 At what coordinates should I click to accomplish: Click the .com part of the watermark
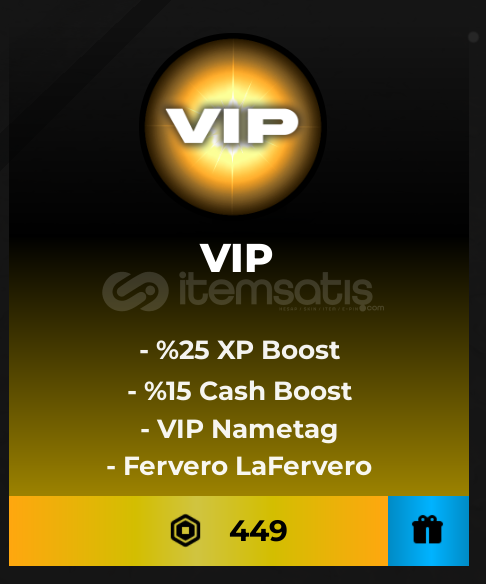[374, 308]
